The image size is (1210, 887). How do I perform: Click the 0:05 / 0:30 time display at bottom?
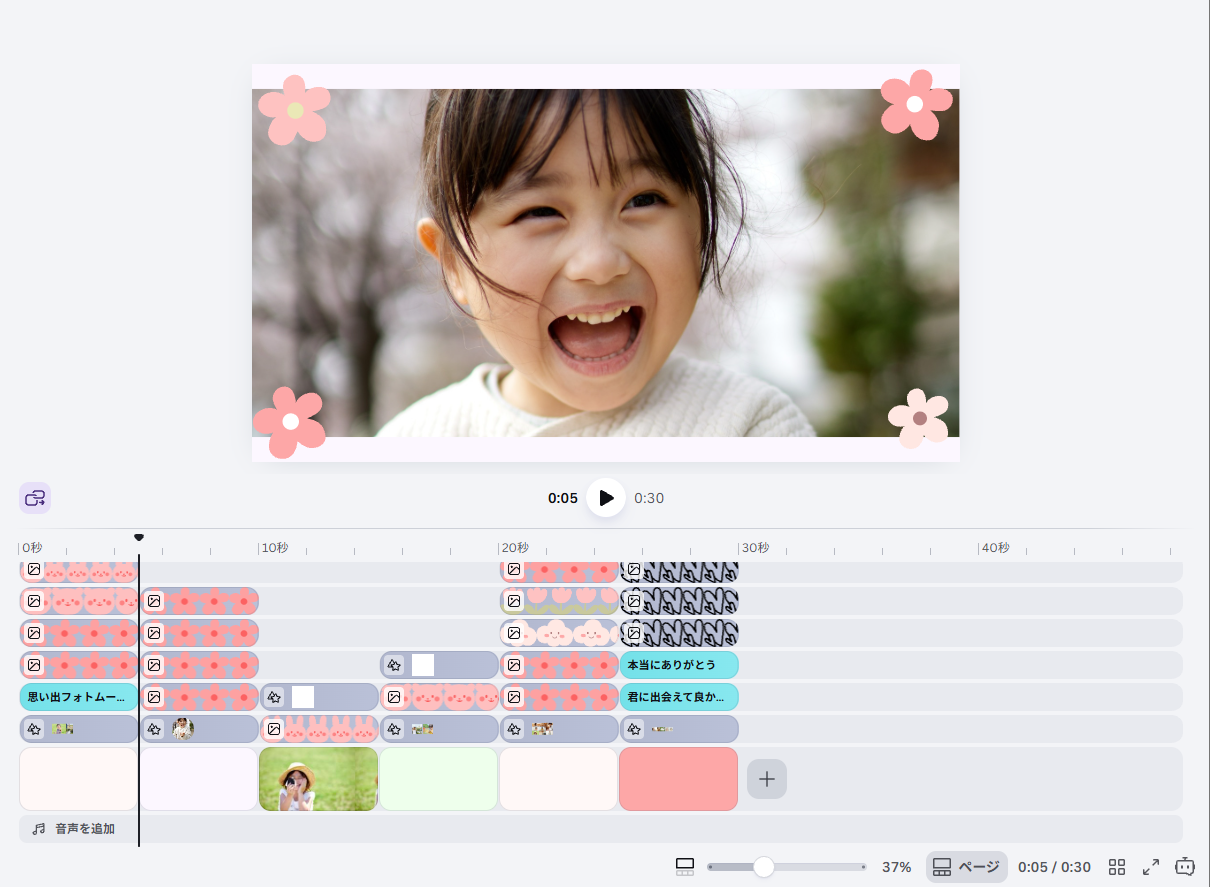(1054, 867)
